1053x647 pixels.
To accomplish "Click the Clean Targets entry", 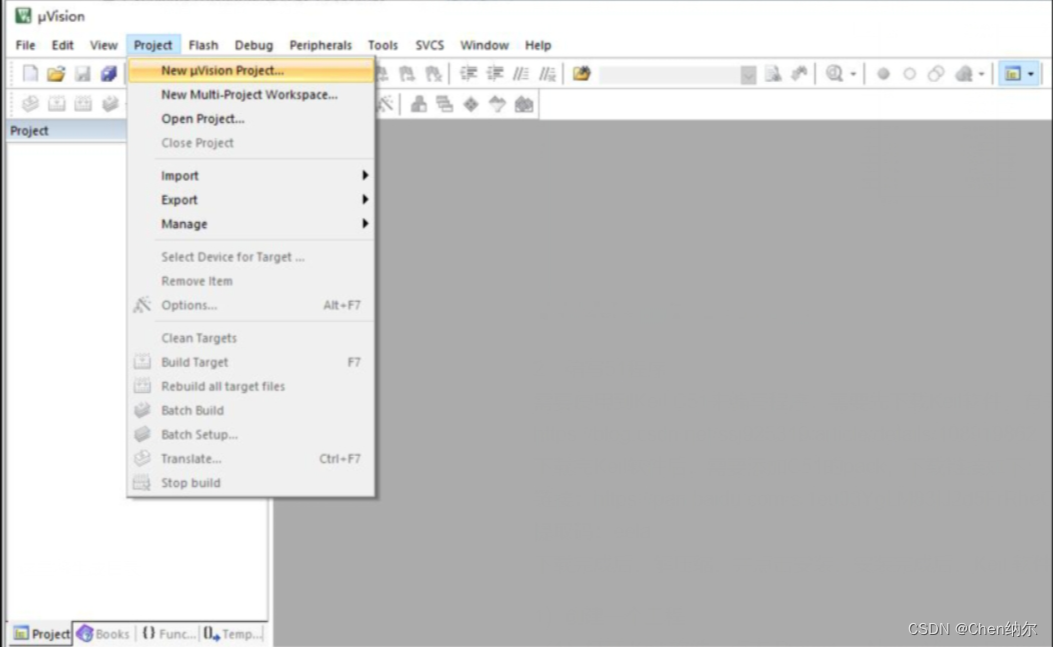I will 251,338.
